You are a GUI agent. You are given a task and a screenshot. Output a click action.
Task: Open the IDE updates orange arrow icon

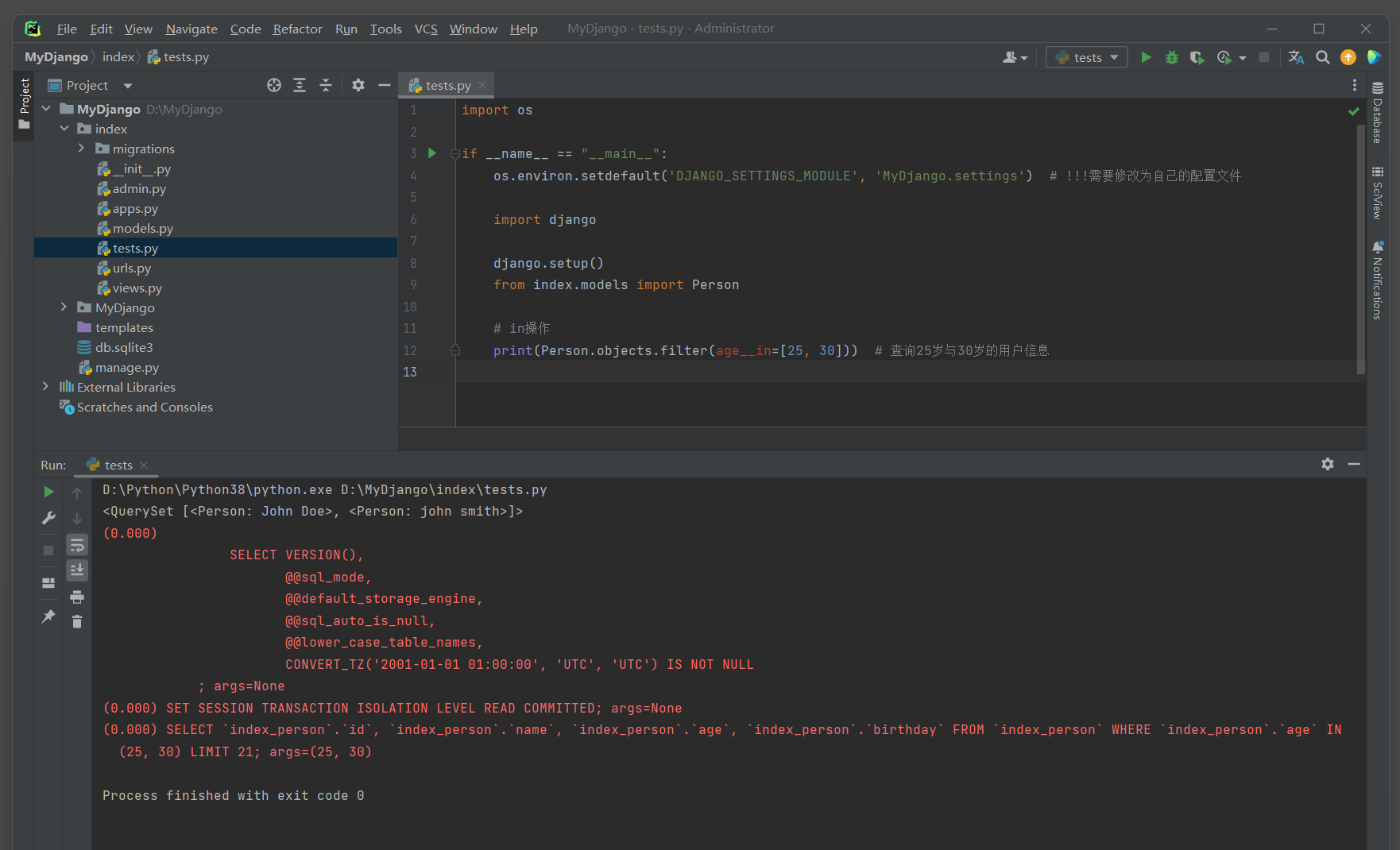click(1348, 57)
